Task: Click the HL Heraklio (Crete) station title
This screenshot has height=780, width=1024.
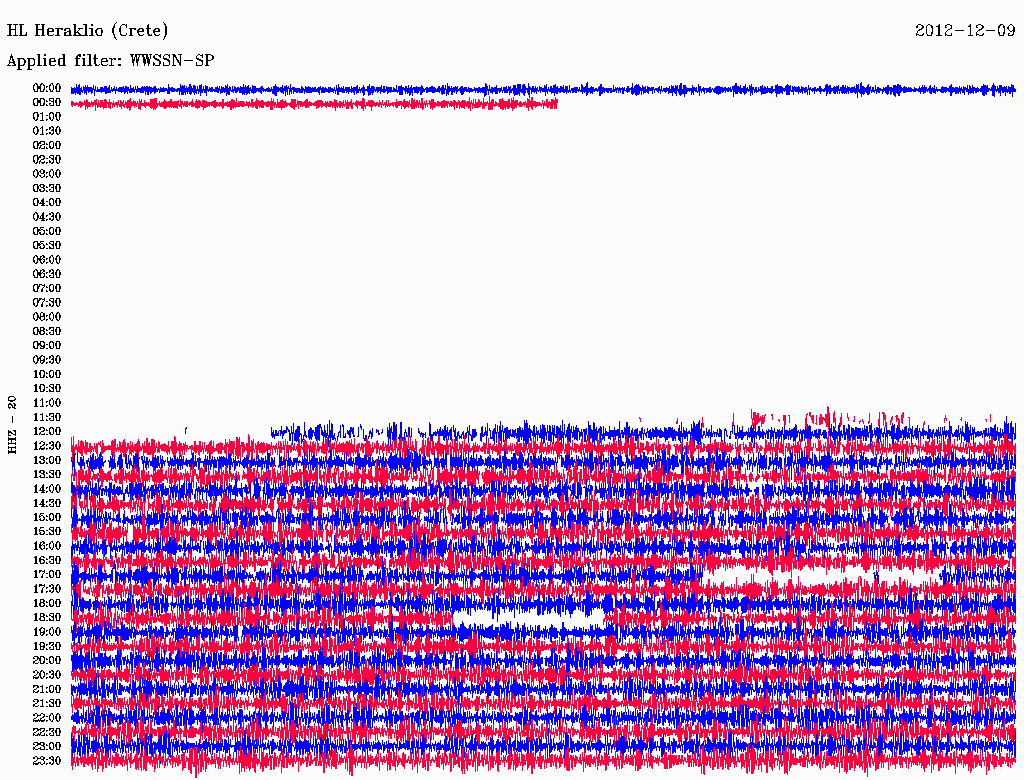Action: [88, 31]
